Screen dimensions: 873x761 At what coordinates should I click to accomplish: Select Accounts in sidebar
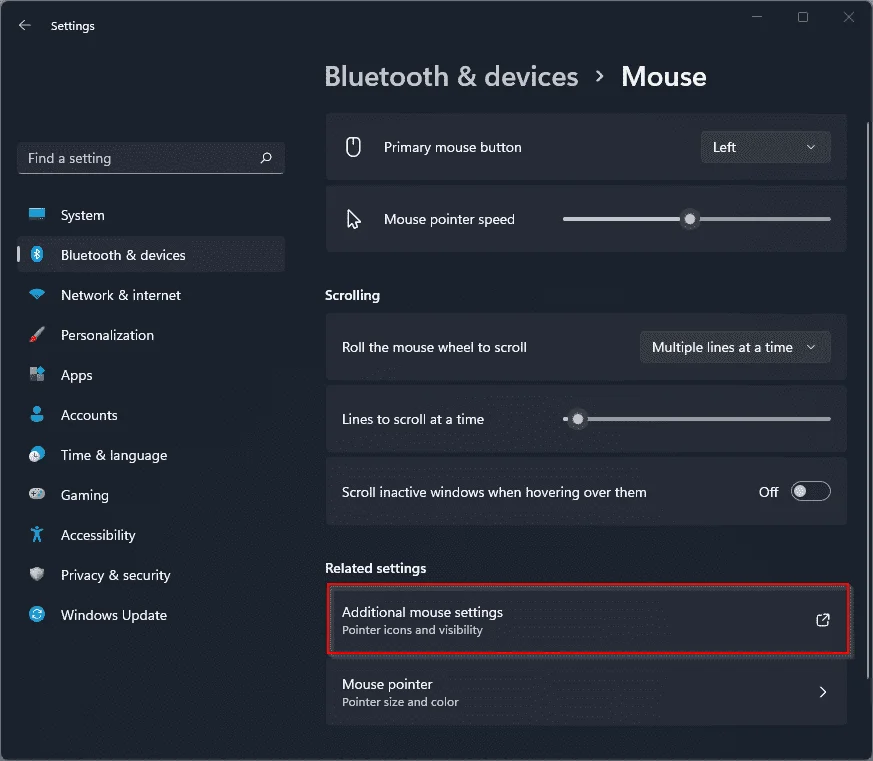tap(151, 415)
